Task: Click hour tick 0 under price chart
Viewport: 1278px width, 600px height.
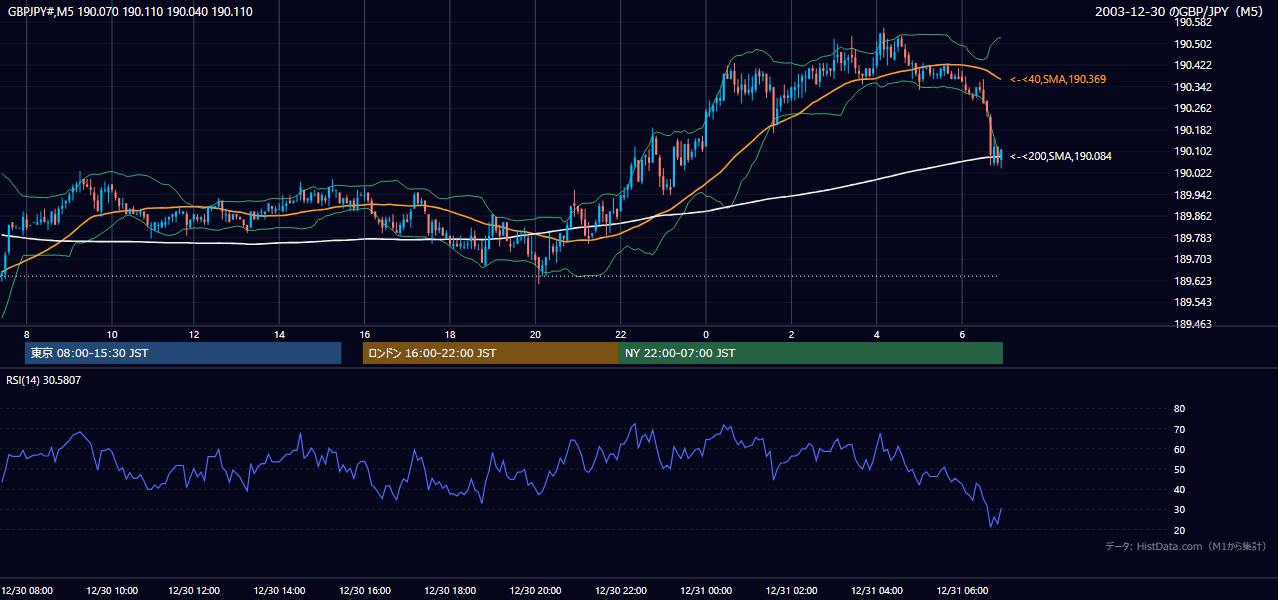Action: click(706, 334)
